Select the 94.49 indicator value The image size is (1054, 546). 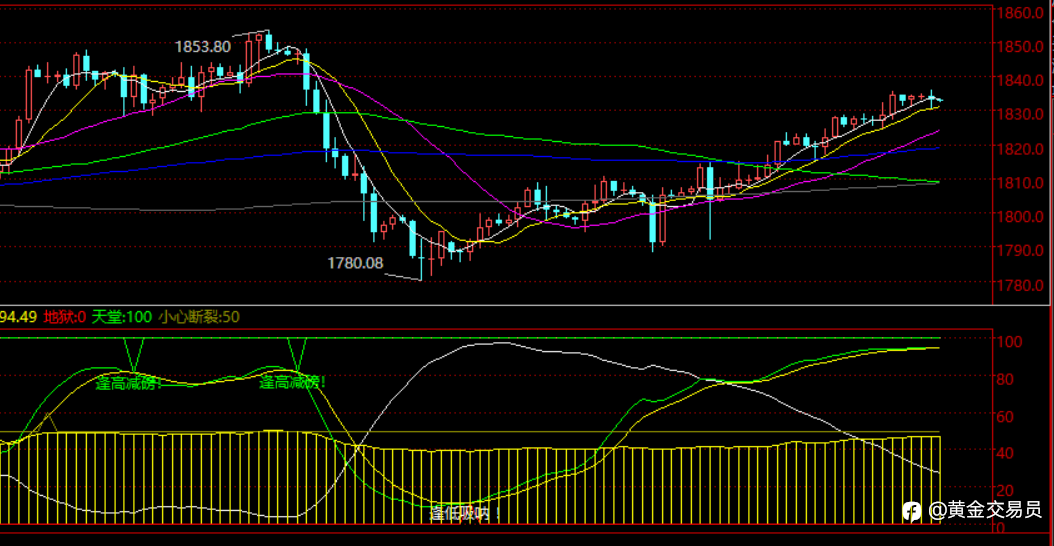coord(19,317)
